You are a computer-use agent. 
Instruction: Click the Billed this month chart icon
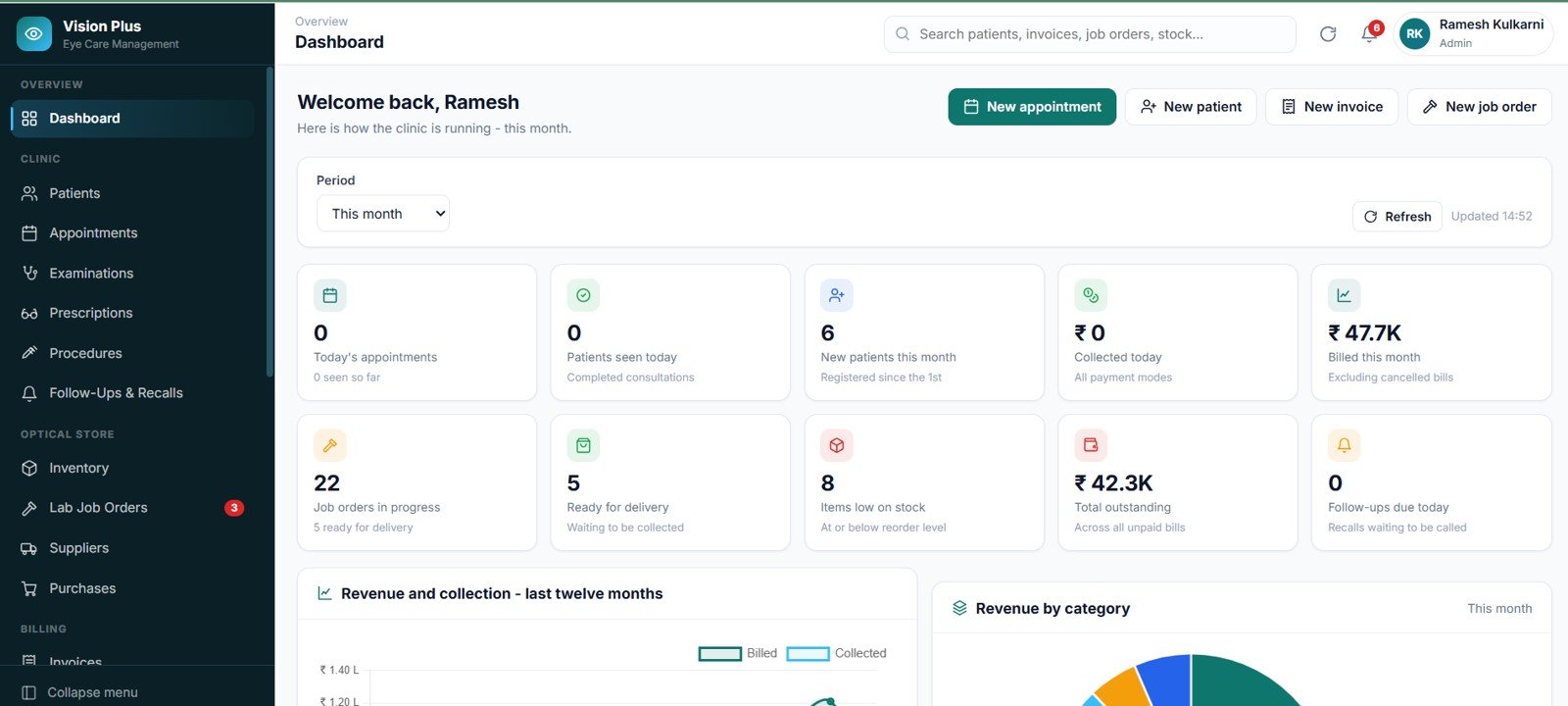[1344, 295]
